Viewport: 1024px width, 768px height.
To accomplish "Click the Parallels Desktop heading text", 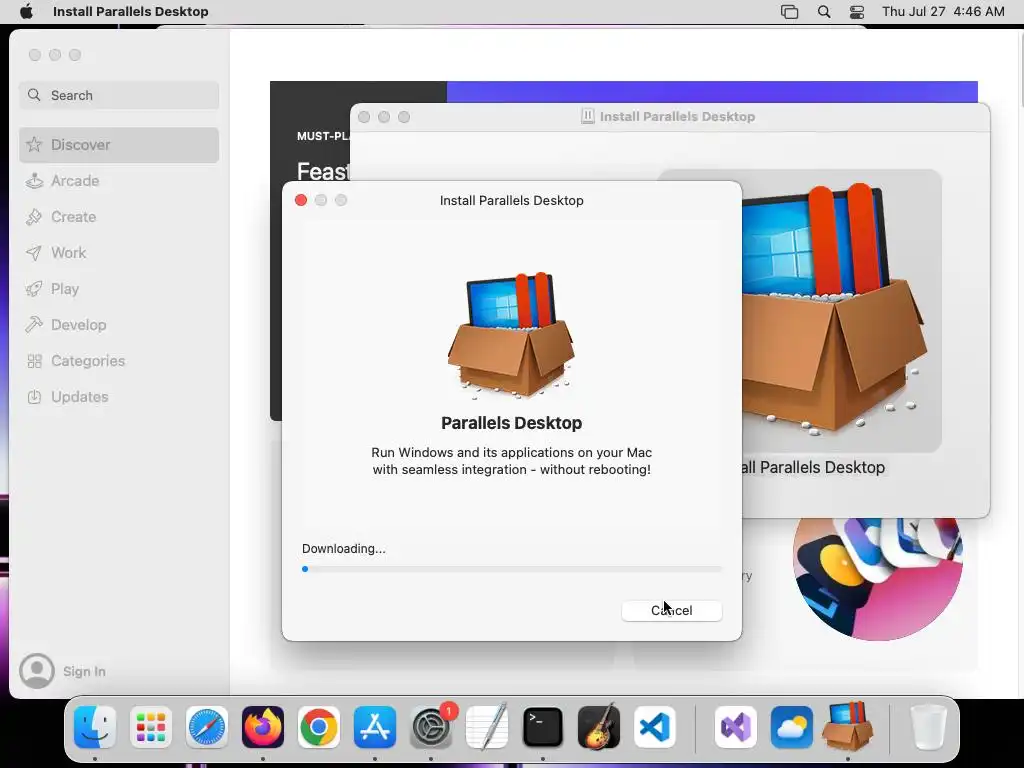I will pos(511,423).
